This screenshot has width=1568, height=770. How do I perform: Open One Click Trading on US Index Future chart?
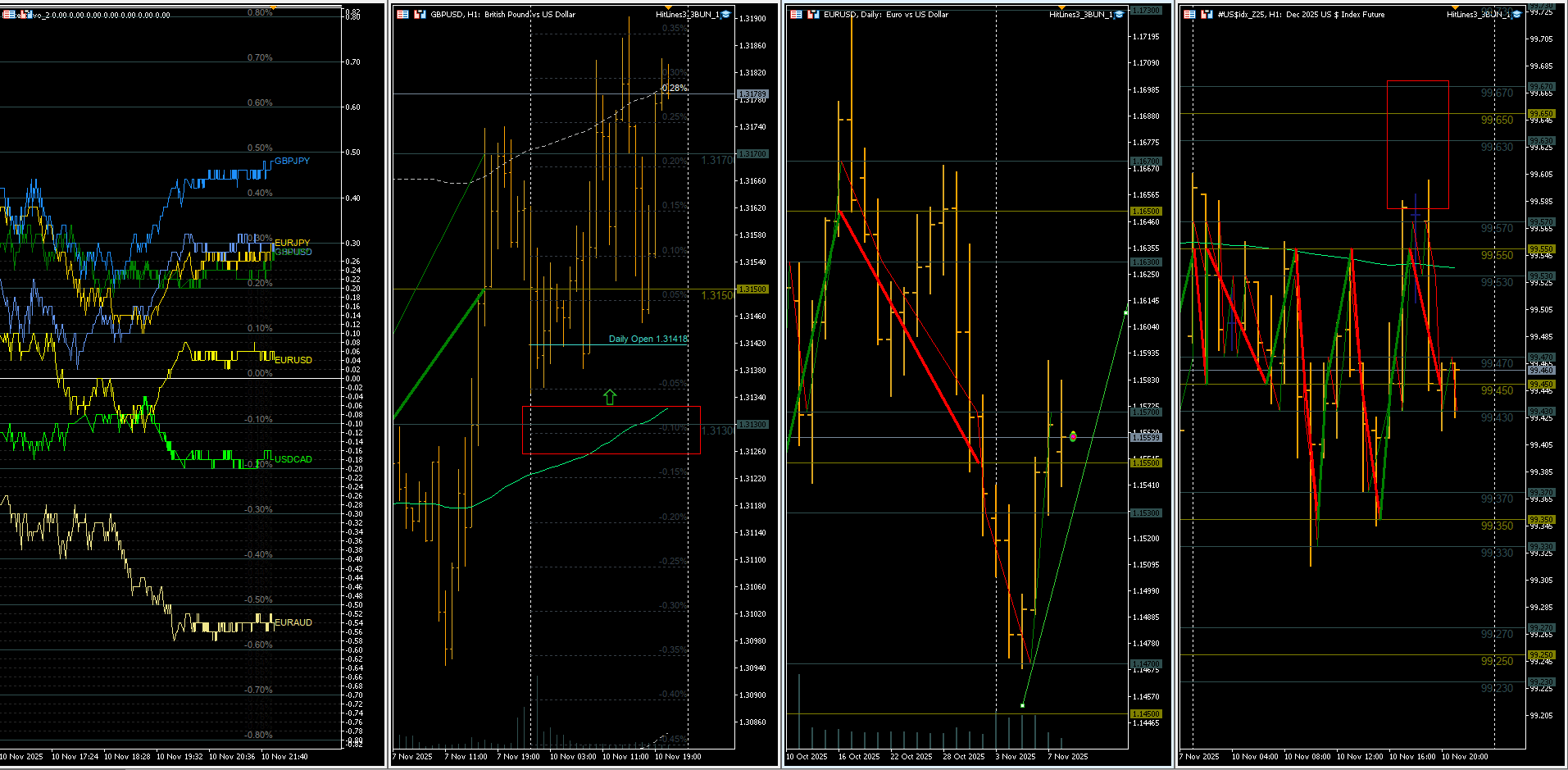click(1189, 14)
